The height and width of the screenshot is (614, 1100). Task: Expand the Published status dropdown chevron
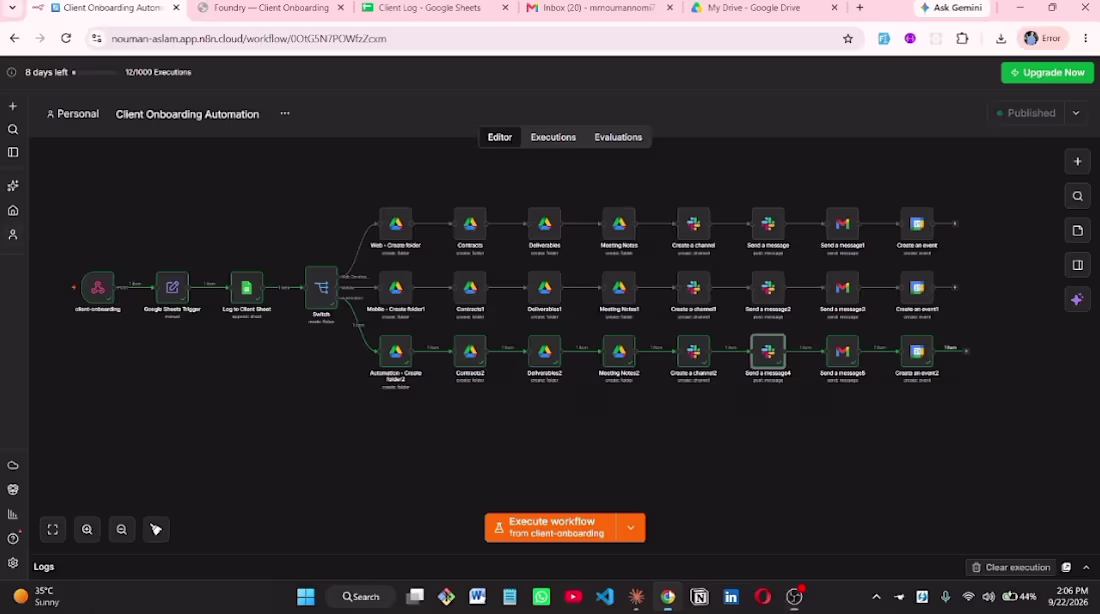point(1076,113)
